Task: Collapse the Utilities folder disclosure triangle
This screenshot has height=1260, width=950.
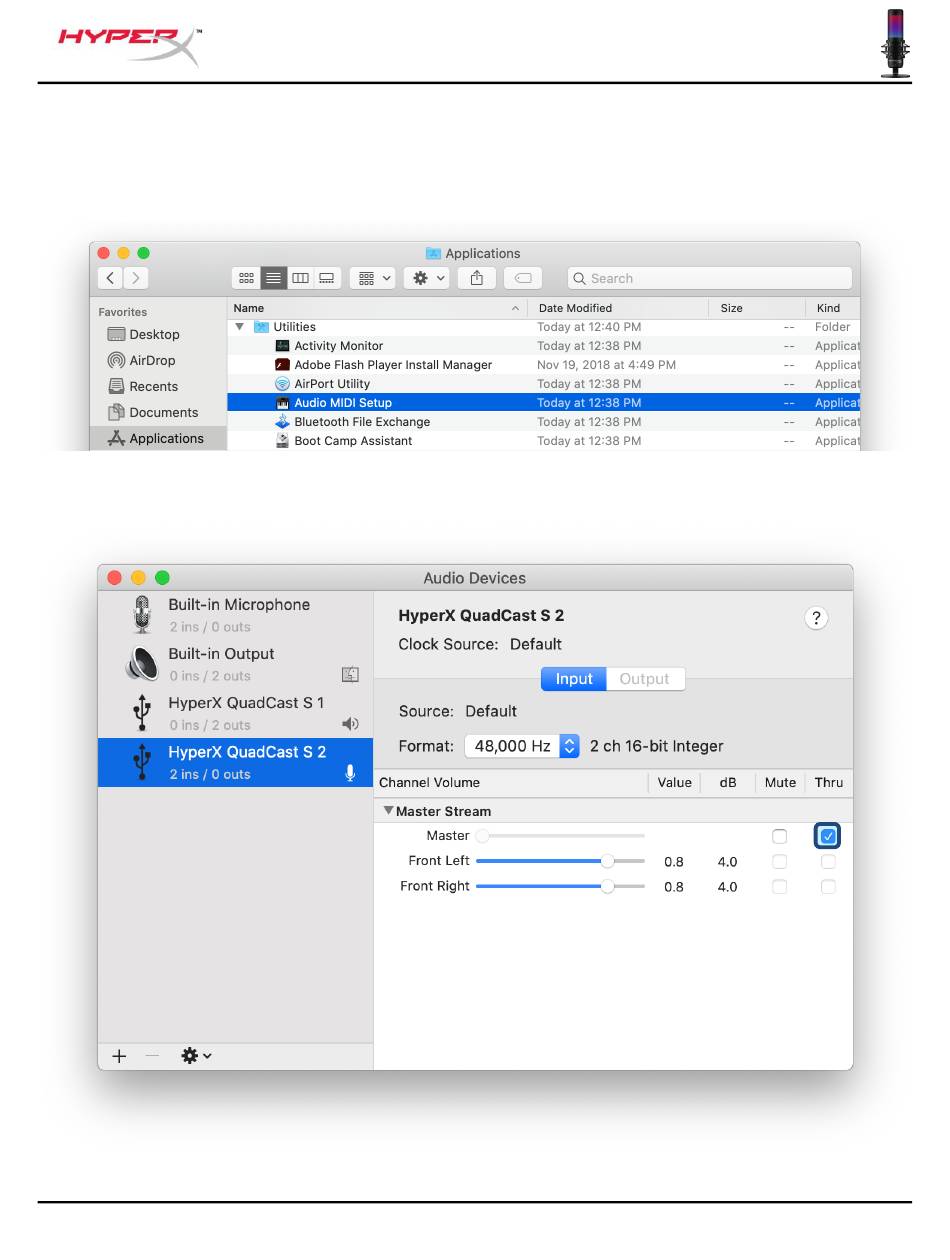Action: tap(239, 327)
